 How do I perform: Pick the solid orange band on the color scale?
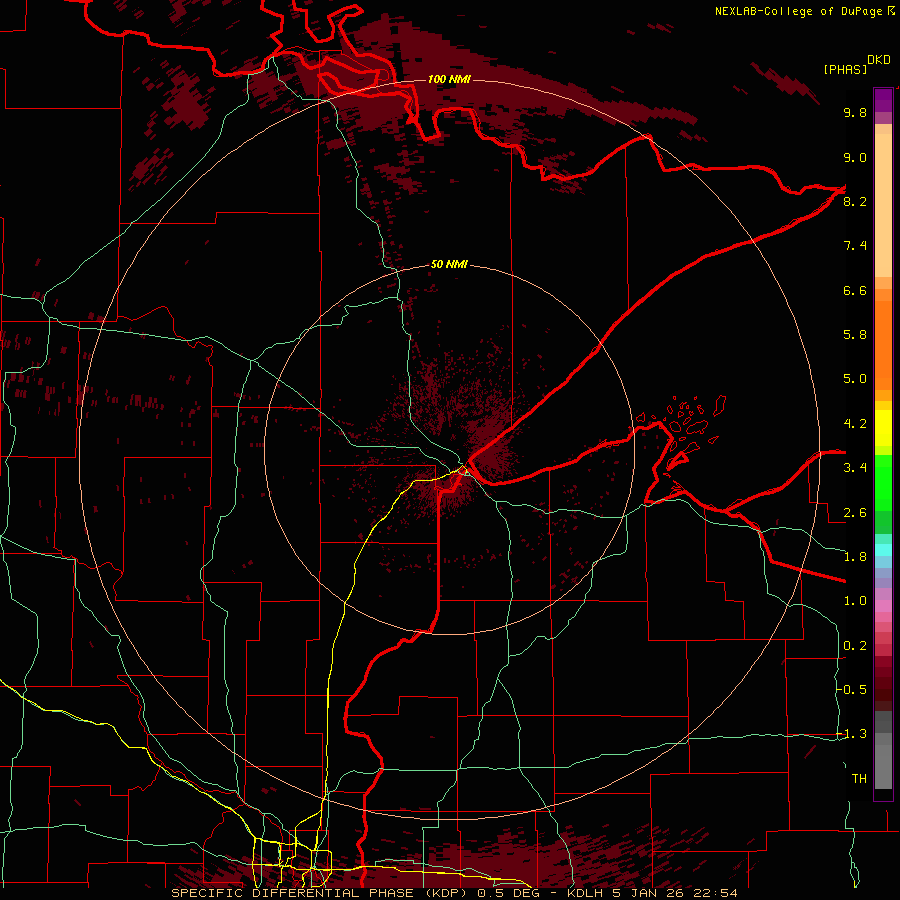tap(883, 344)
